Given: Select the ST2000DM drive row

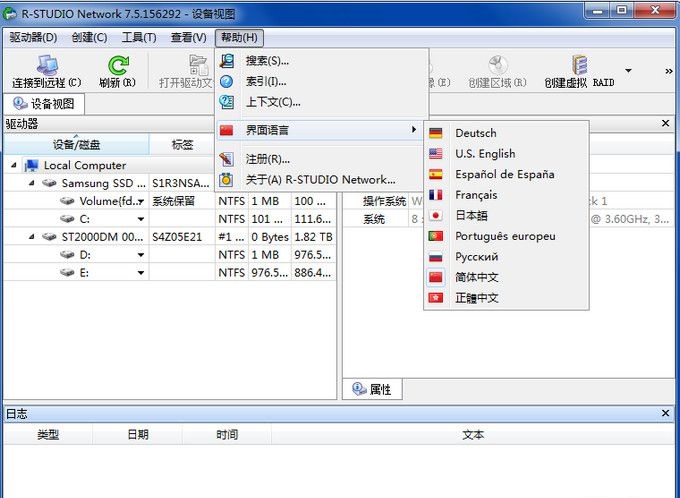Looking at the screenshot, I should 170,237.
